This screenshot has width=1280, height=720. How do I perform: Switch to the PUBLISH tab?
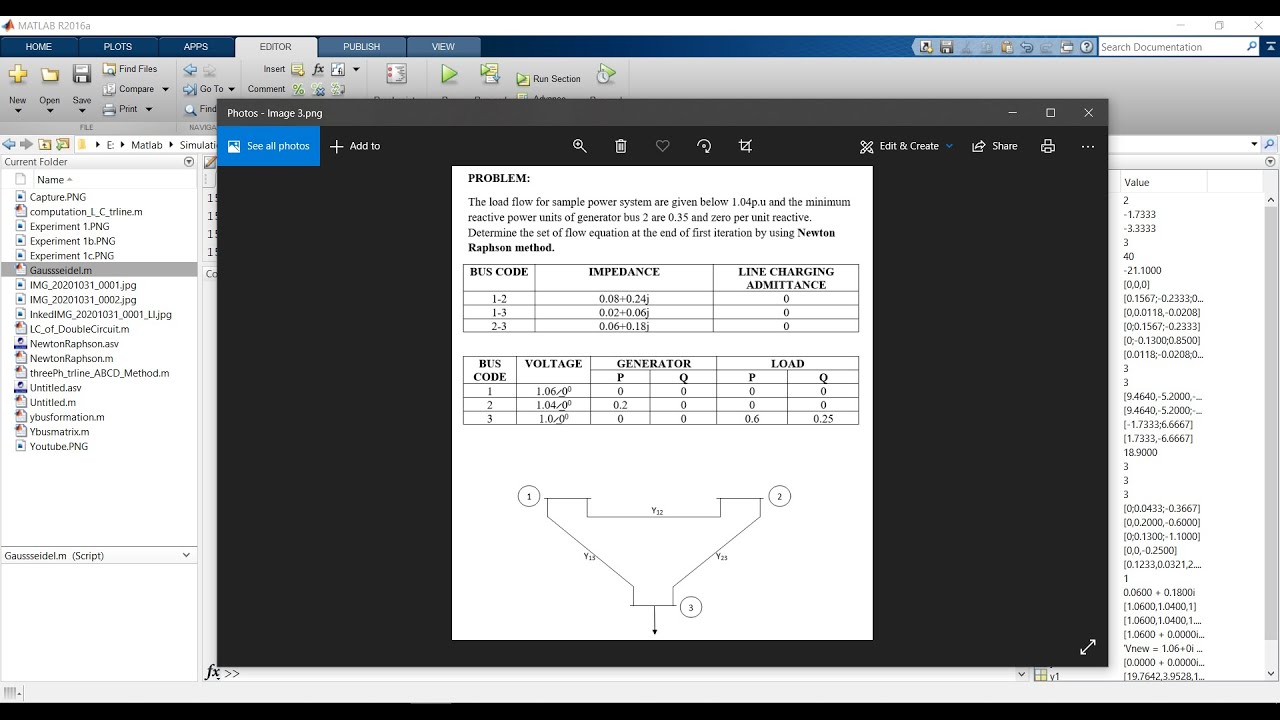(x=362, y=47)
